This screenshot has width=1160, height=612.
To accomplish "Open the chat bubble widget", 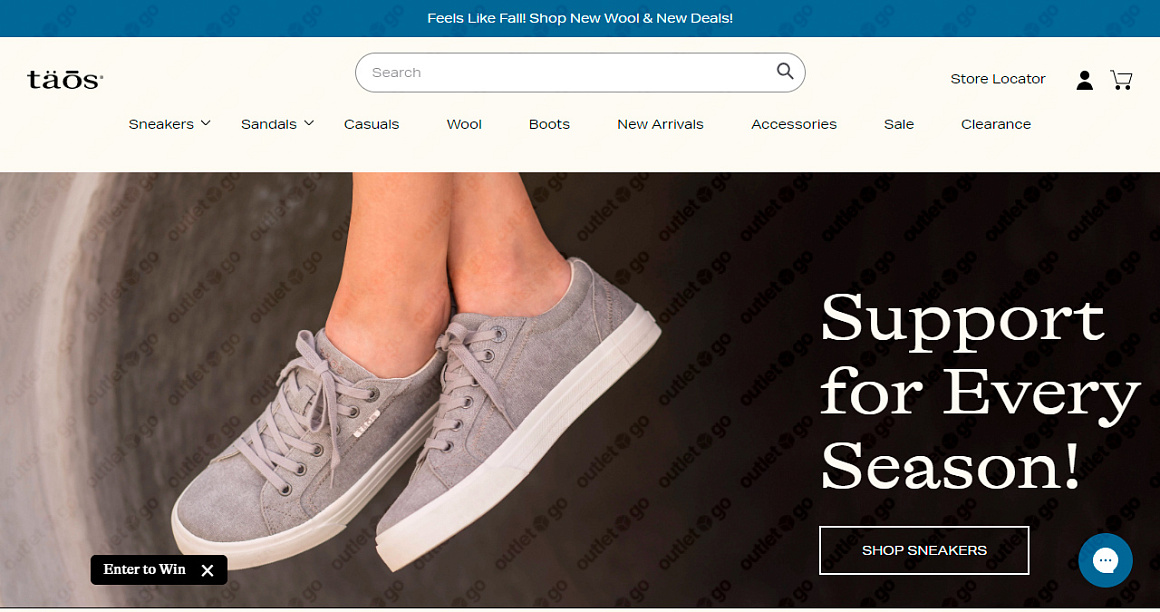I will (x=1105, y=560).
